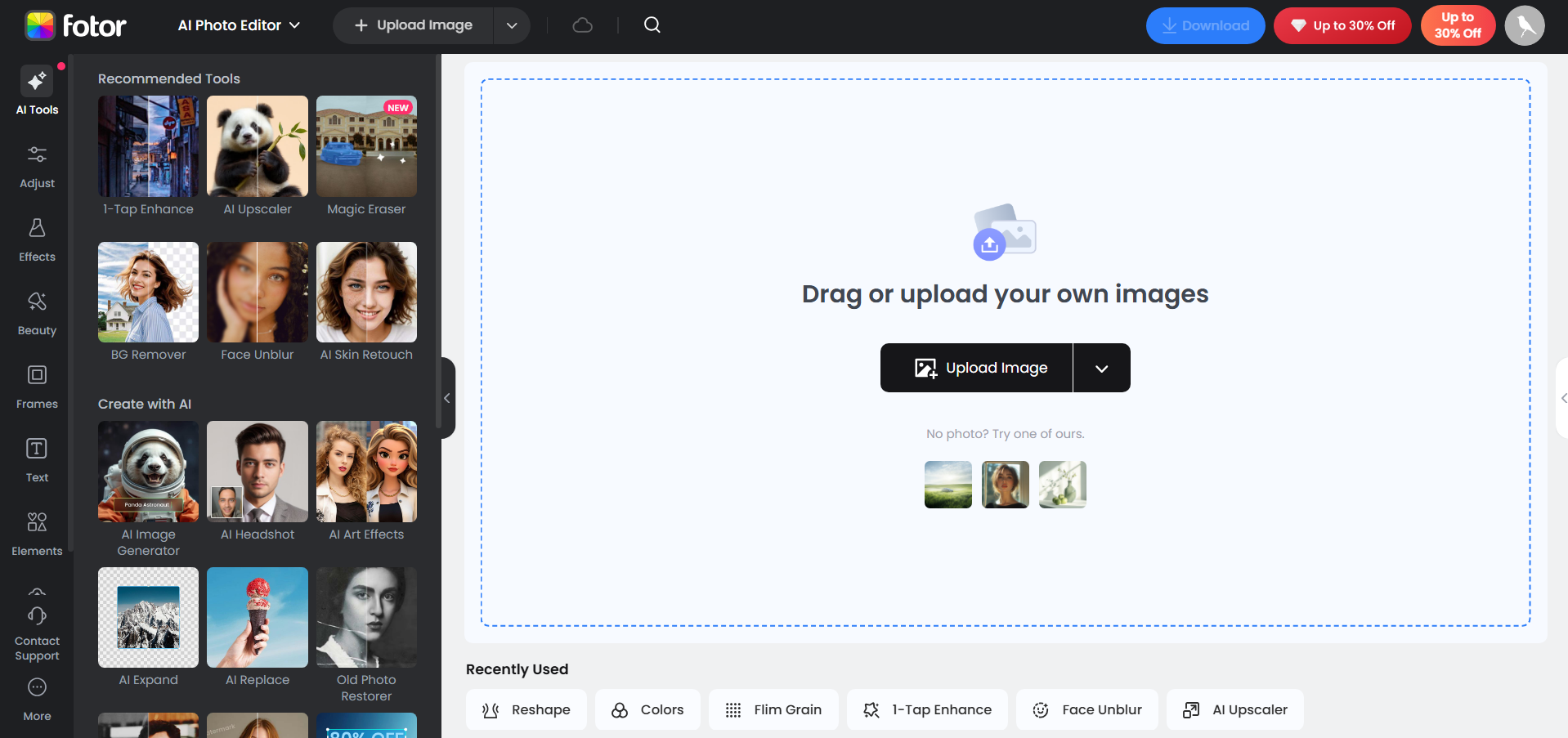
Task: Expand the canvas Upload Image dropdown arrow
Action: point(1102,368)
